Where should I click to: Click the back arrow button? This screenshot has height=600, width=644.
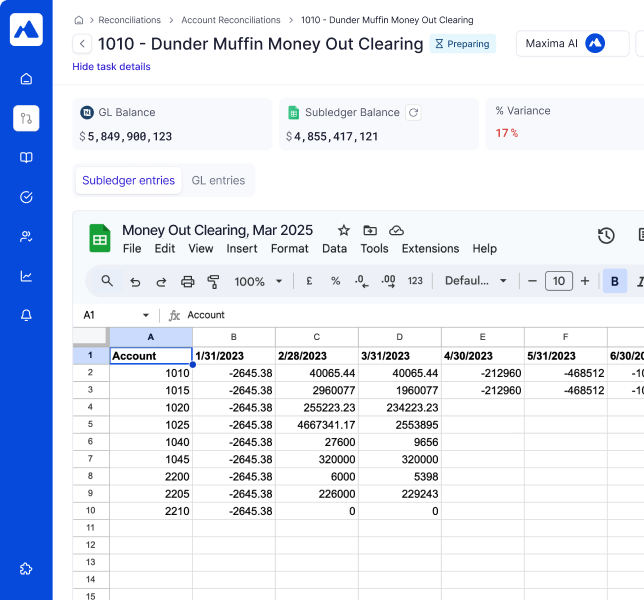point(82,44)
